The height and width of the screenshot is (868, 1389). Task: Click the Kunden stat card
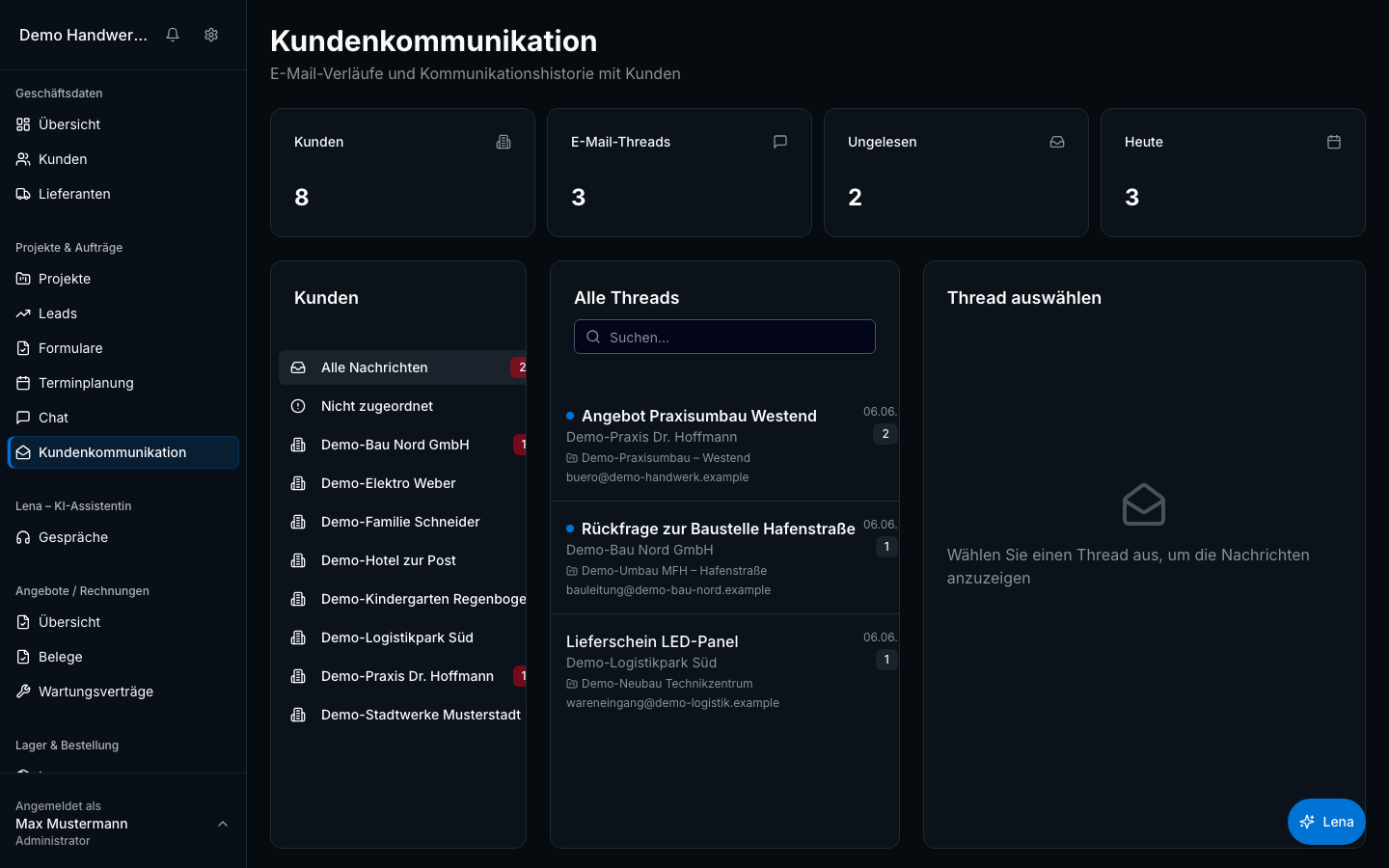pyautogui.click(x=402, y=173)
